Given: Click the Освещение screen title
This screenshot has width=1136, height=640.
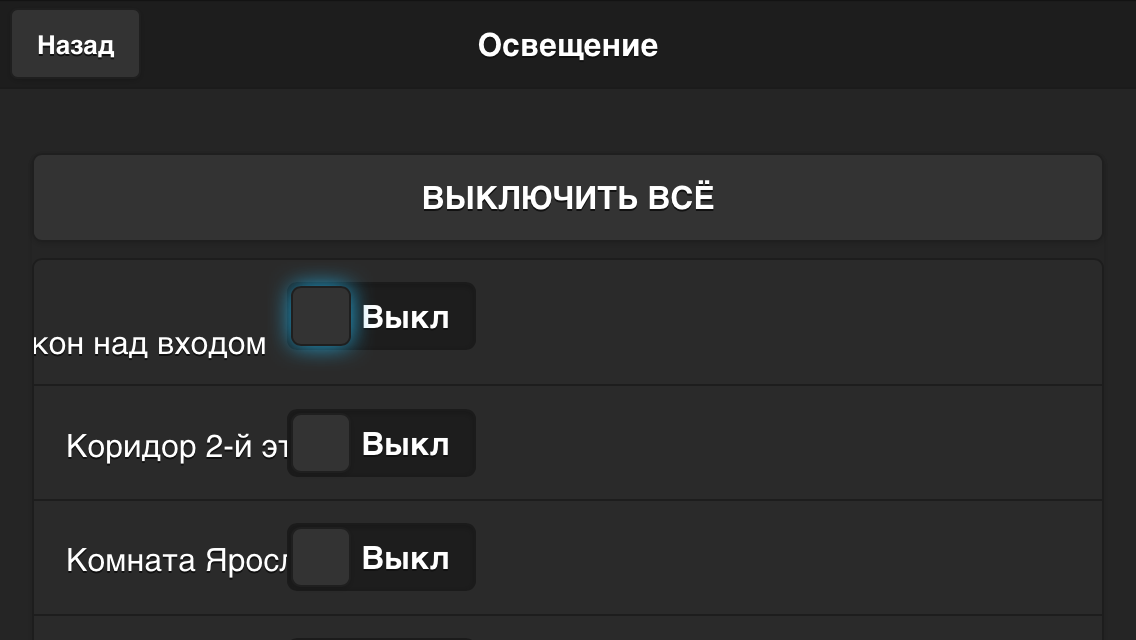Looking at the screenshot, I should [568, 45].
